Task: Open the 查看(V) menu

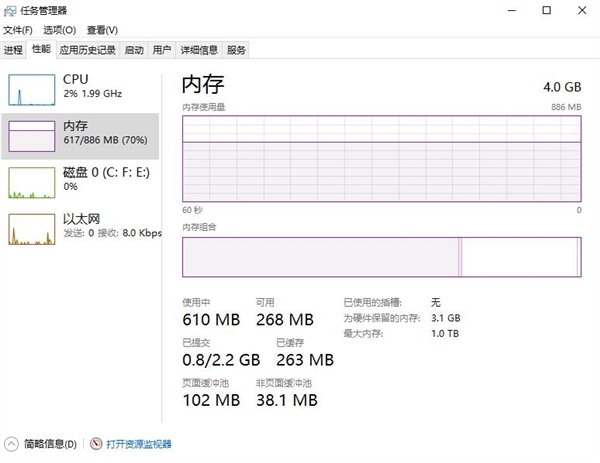Action: coord(101,30)
